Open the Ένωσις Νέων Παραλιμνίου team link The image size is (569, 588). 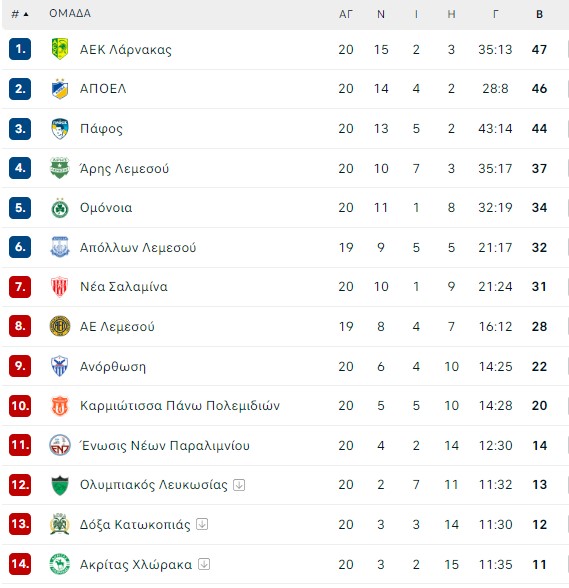point(165,446)
